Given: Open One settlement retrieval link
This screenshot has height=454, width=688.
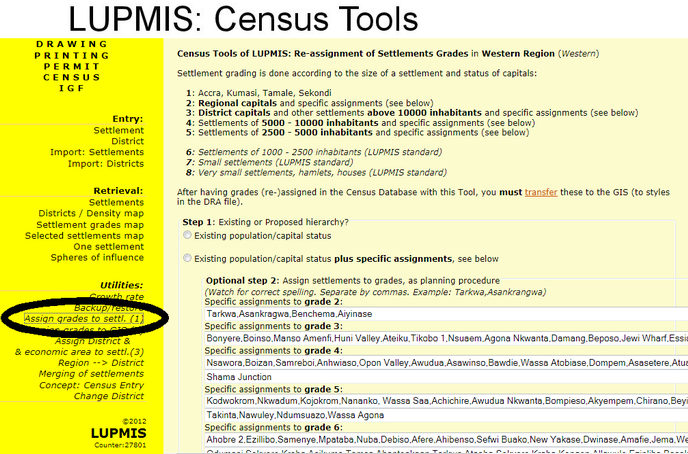Looking at the screenshot, I should [109, 247].
